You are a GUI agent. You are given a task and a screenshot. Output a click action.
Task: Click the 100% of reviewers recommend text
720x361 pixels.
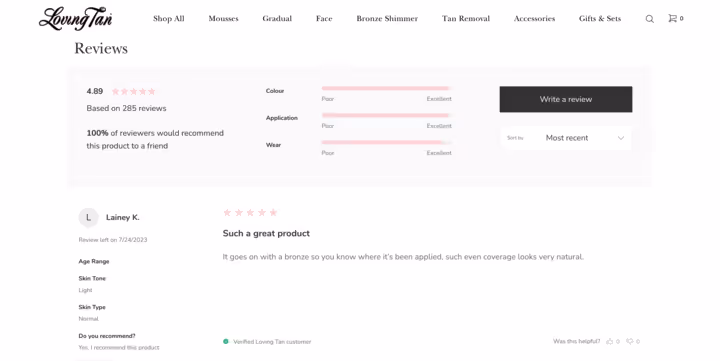point(155,139)
